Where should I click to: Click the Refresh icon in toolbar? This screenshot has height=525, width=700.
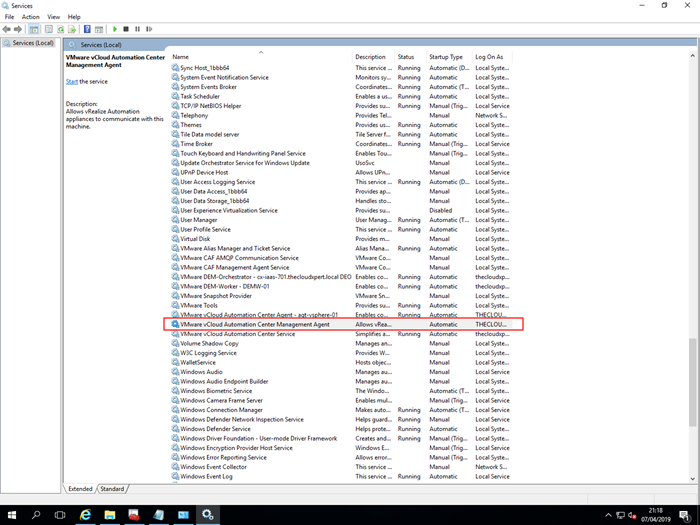(x=59, y=29)
